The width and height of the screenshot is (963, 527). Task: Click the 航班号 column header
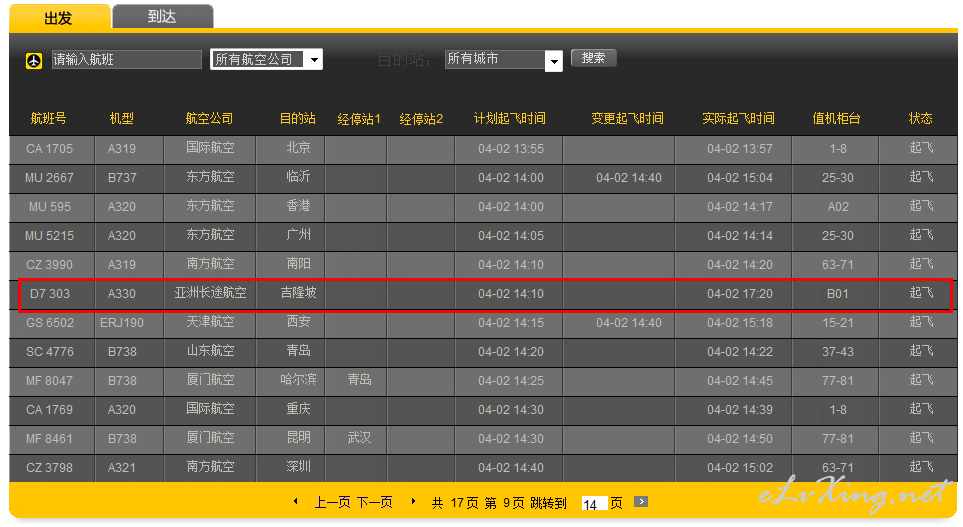click(x=49, y=119)
